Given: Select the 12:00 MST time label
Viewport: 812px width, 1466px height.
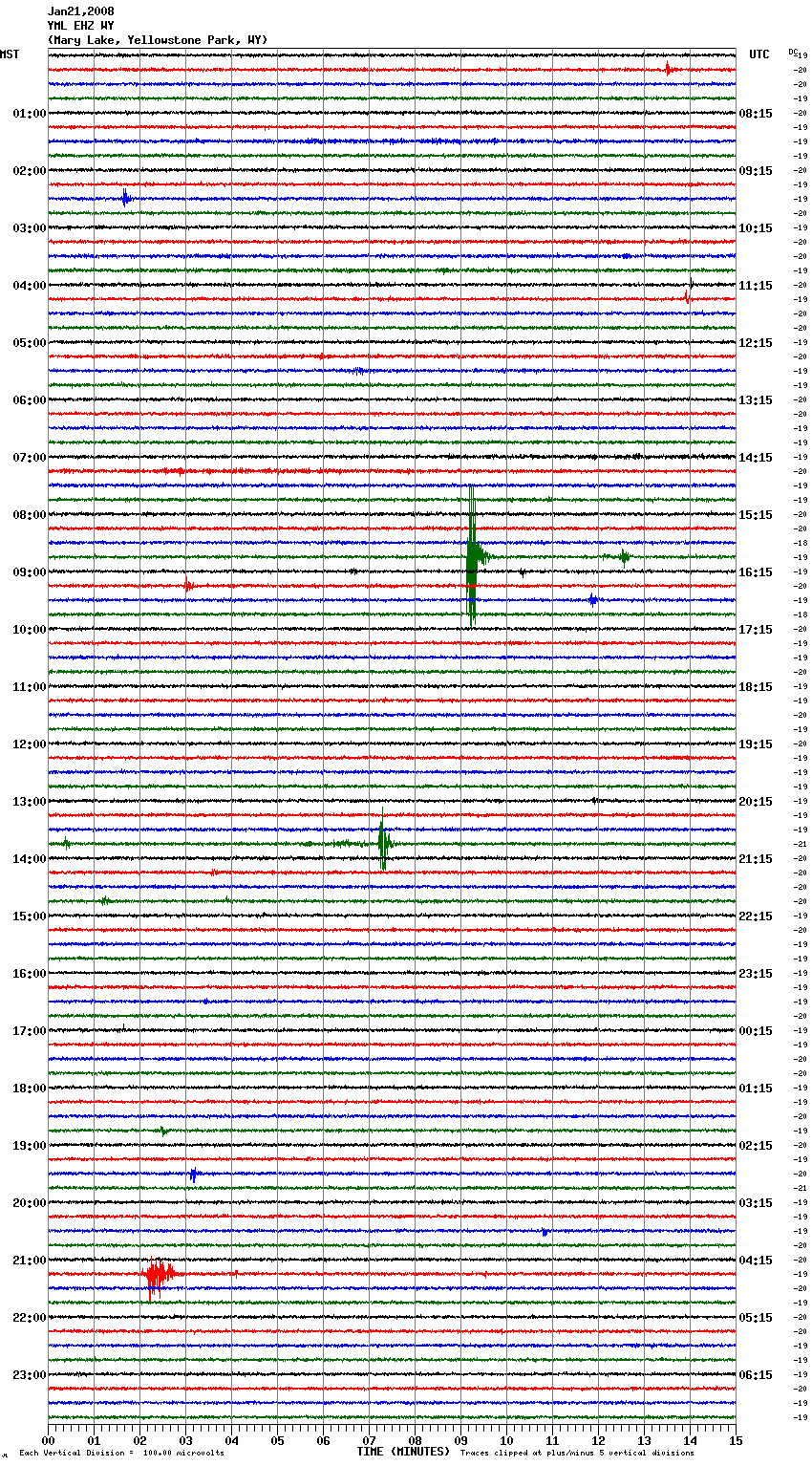Looking at the screenshot, I should click(x=30, y=744).
